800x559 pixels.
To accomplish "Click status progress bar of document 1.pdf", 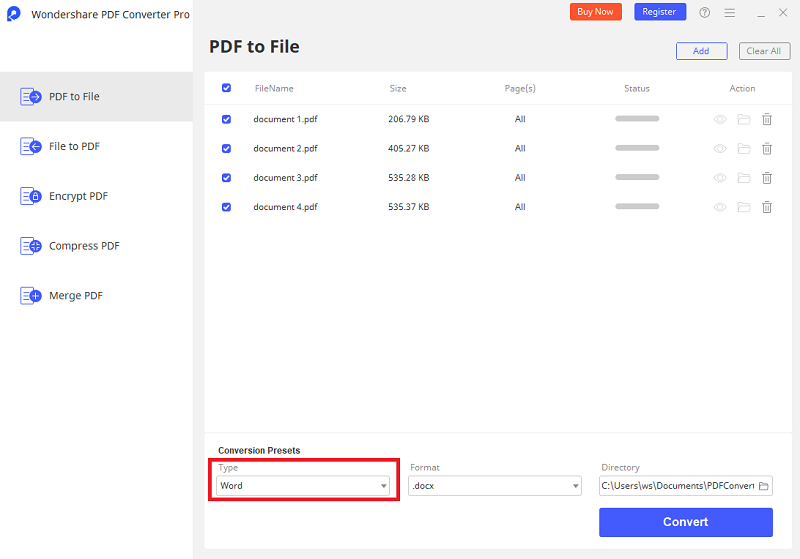I will (x=637, y=119).
